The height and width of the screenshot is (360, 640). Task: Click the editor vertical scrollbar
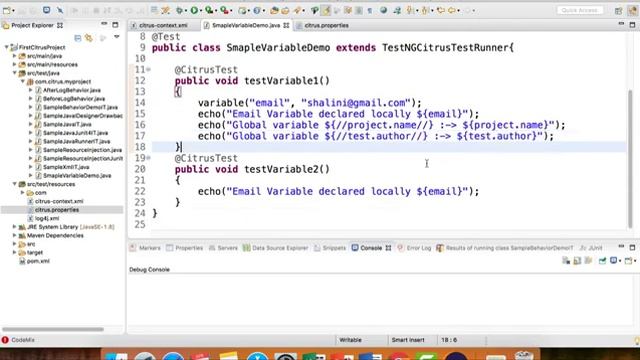point(630,159)
